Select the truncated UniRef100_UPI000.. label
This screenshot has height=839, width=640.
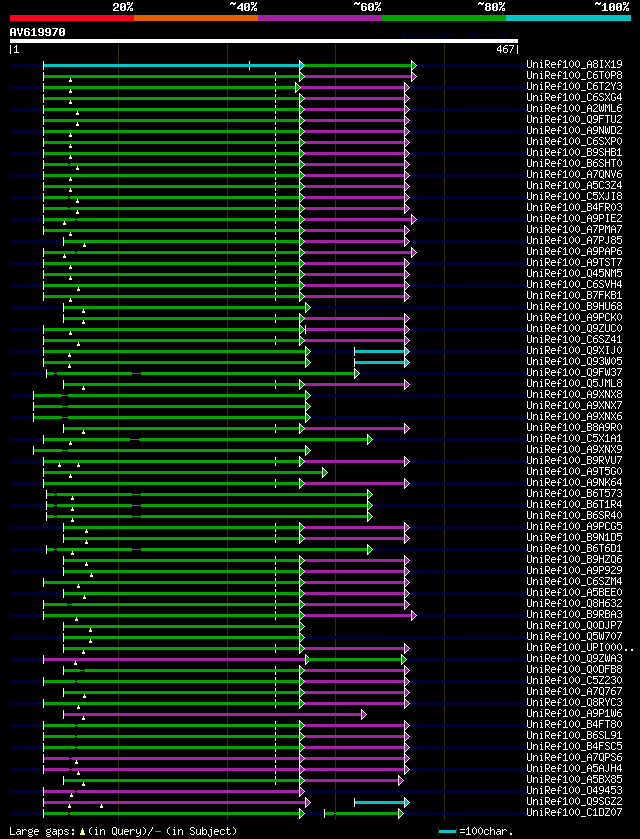point(580,647)
